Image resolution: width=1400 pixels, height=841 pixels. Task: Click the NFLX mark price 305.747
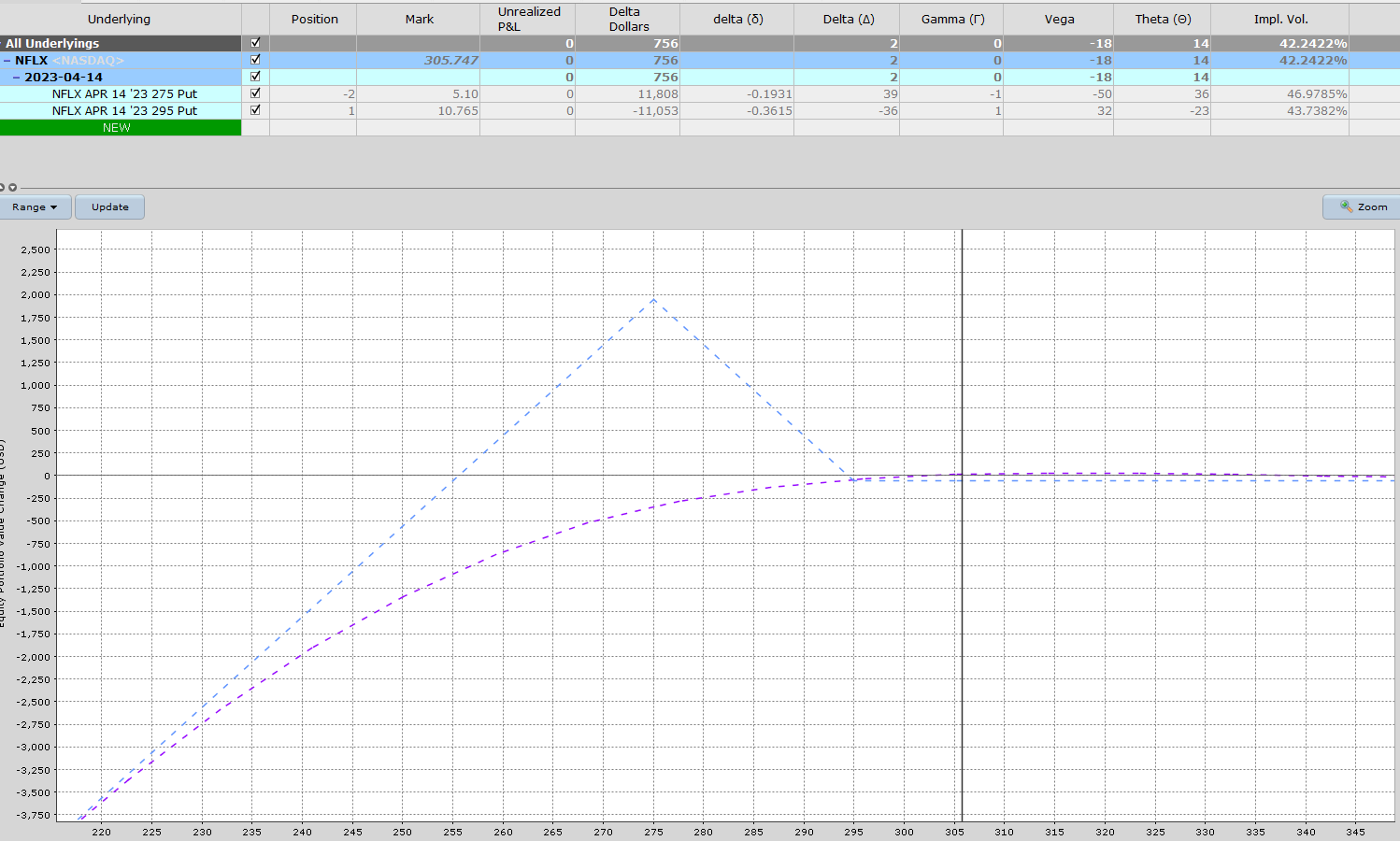click(450, 60)
